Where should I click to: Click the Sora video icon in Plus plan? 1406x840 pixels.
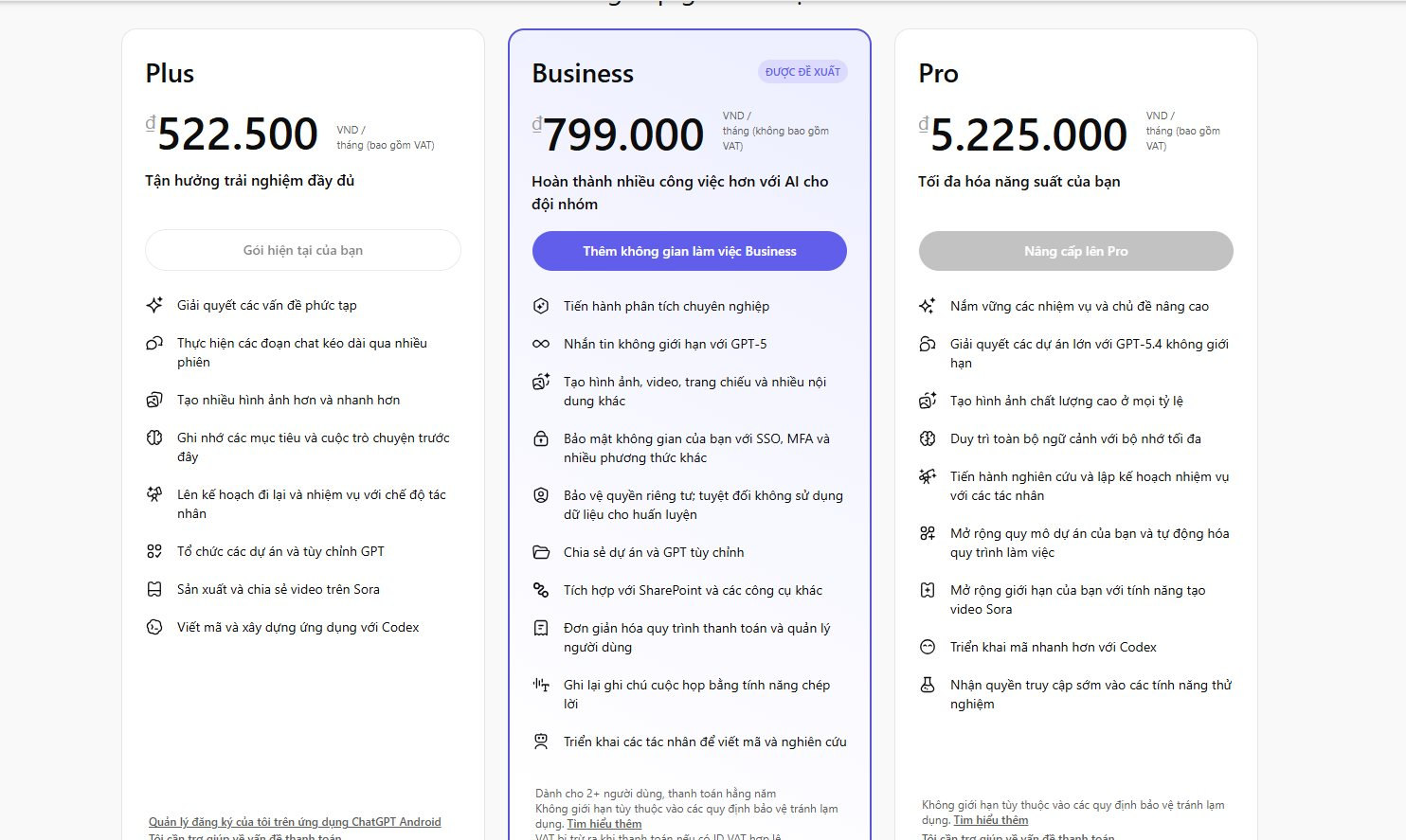[154, 589]
